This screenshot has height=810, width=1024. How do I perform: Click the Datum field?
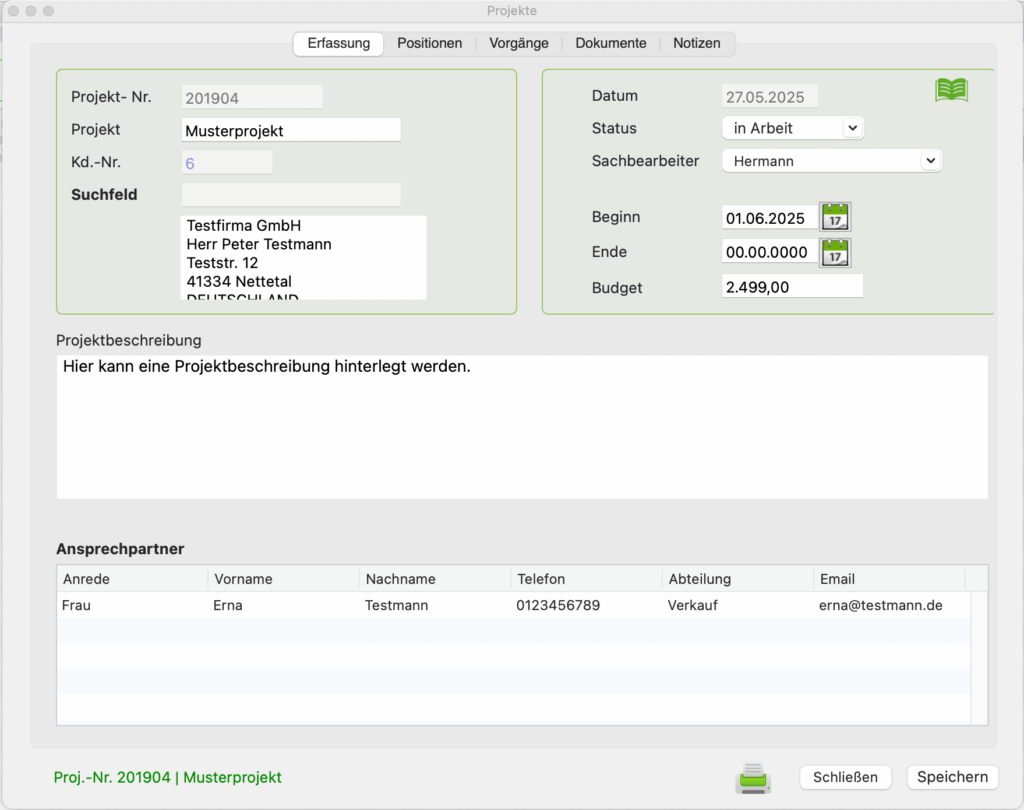point(769,97)
